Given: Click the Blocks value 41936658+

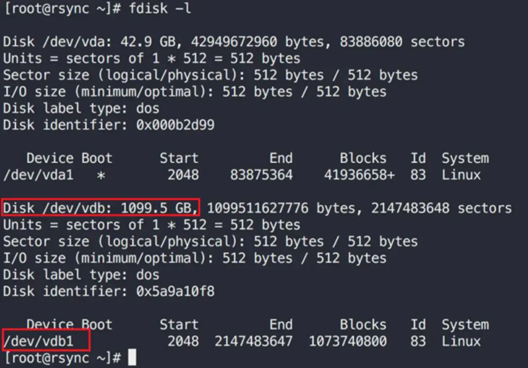Looking at the screenshot, I should (x=359, y=175).
